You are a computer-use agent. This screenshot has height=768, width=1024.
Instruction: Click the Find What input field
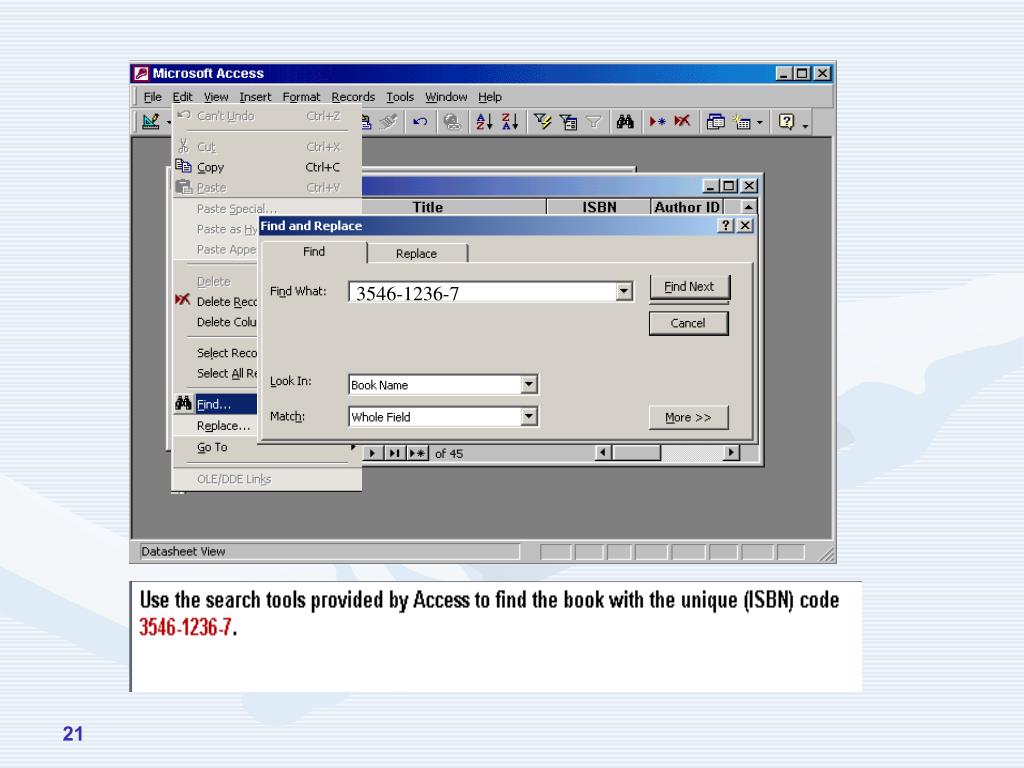pos(482,293)
